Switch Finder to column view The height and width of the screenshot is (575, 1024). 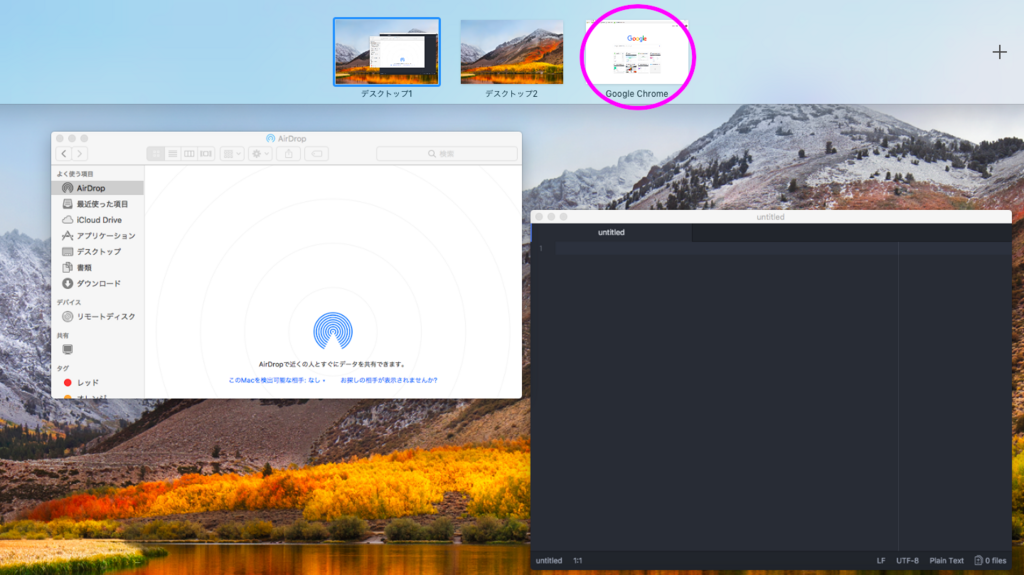click(189, 154)
